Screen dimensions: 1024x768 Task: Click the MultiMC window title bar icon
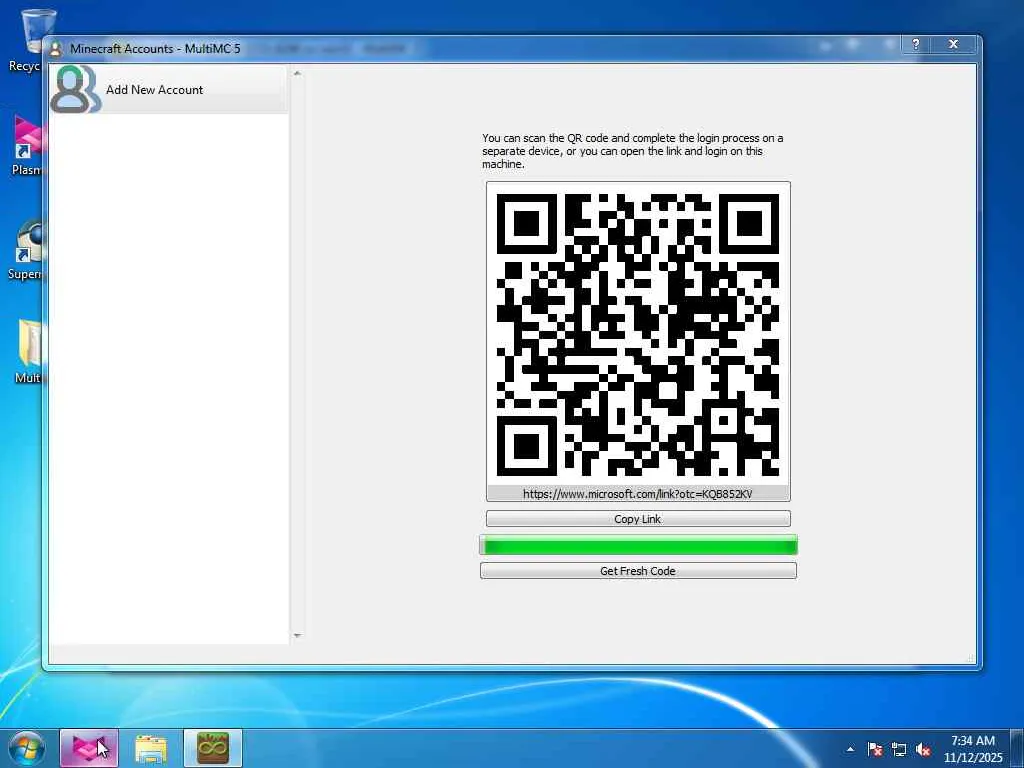56,49
